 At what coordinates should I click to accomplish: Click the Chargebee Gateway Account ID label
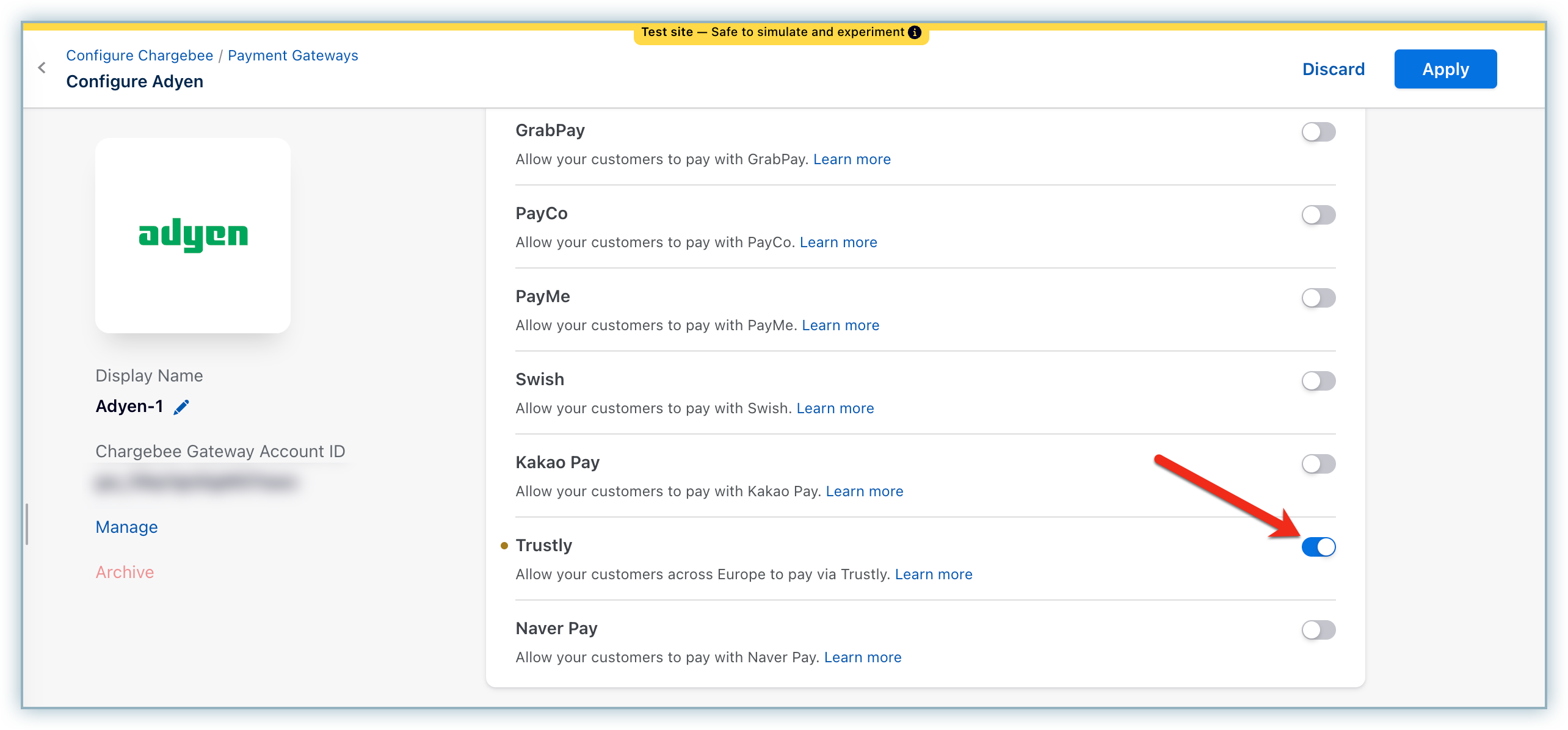coord(220,452)
